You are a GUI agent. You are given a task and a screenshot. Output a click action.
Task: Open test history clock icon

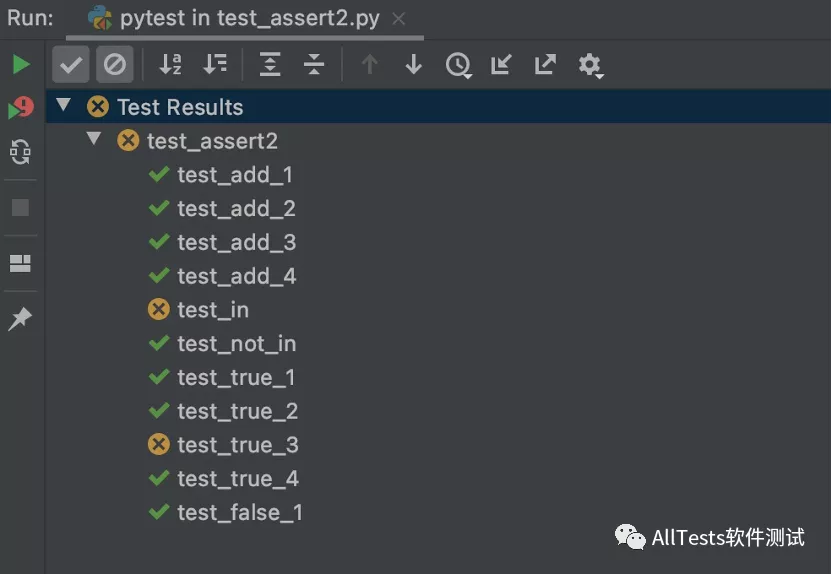pyautogui.click(x=459, y=65)
